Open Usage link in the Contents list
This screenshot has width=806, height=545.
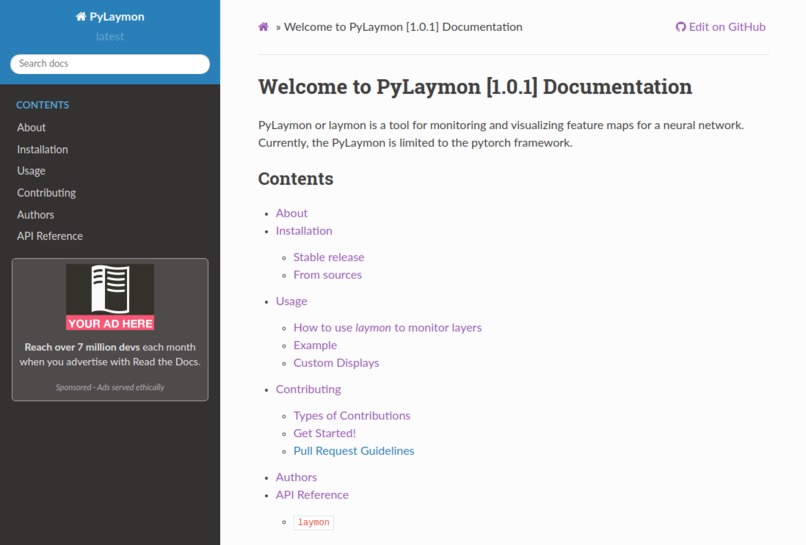pyautogui.click(x=291, y=301)
